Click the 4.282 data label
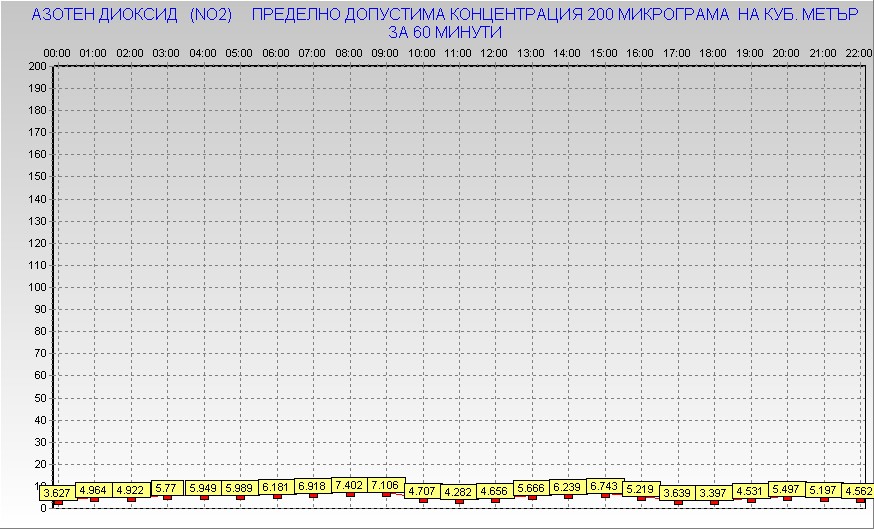This screenshot has height=529, width=874. click(459, 491)
